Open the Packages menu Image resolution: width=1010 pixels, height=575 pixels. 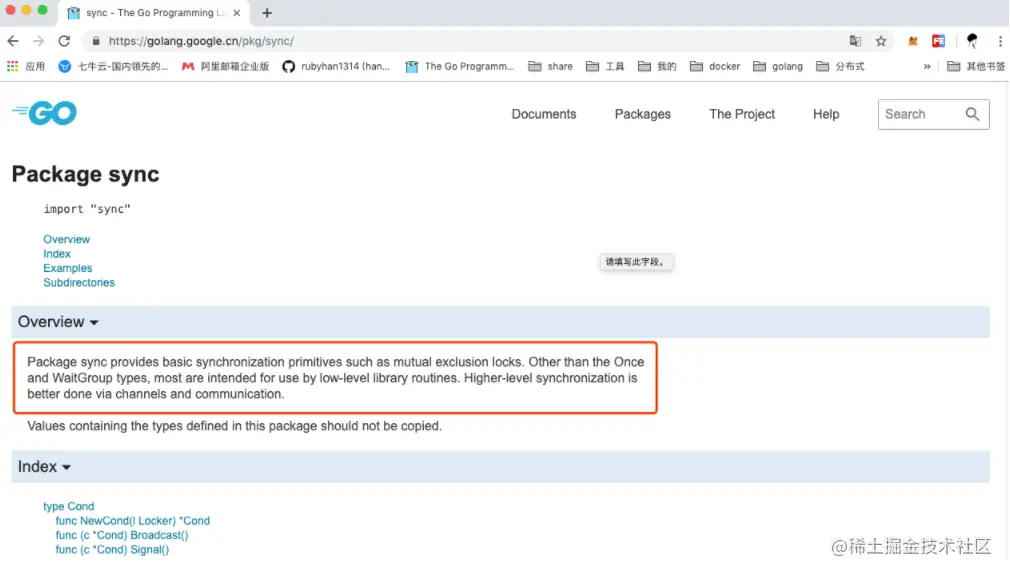642,114
